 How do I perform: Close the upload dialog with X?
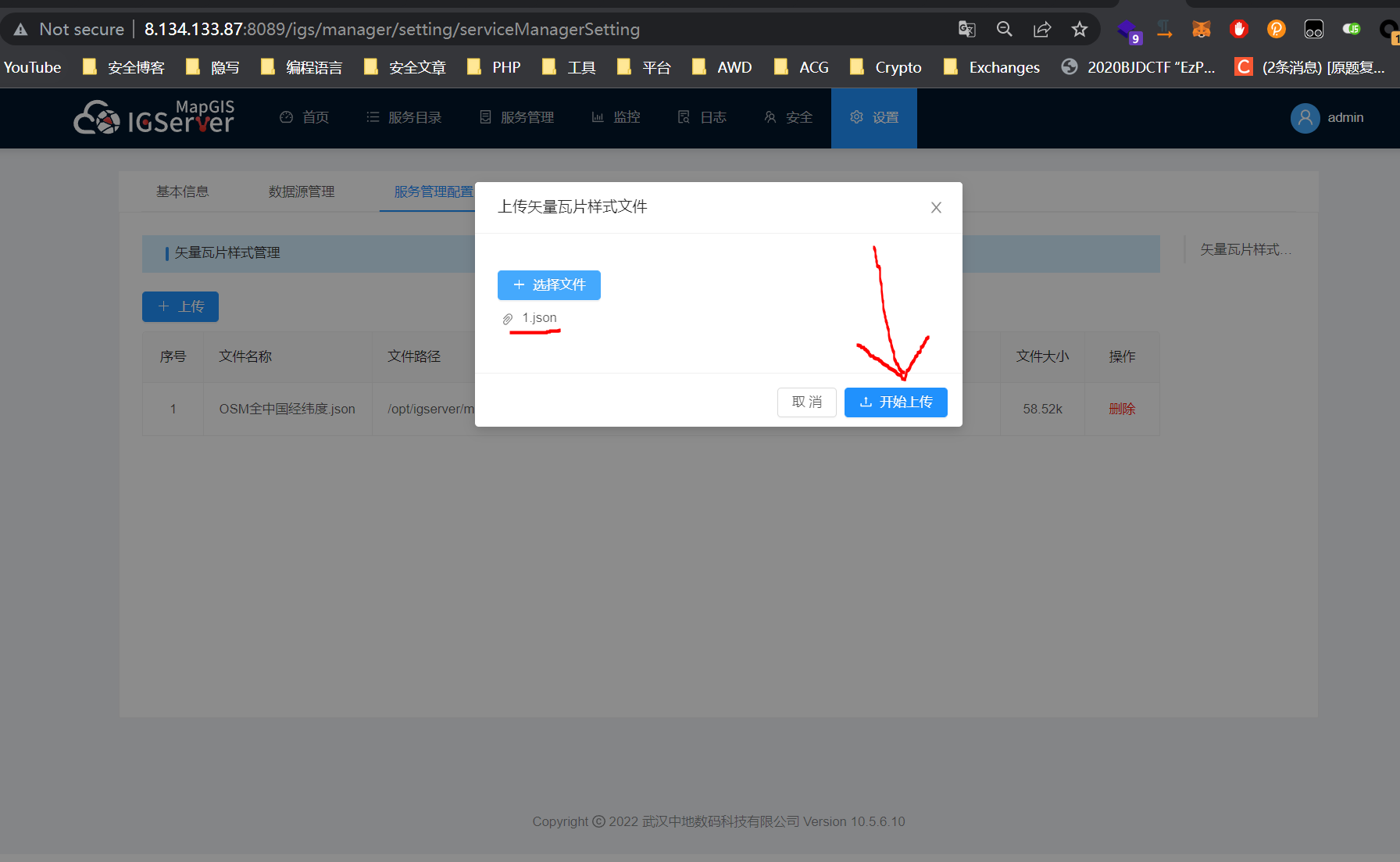[x=936, y=207]
